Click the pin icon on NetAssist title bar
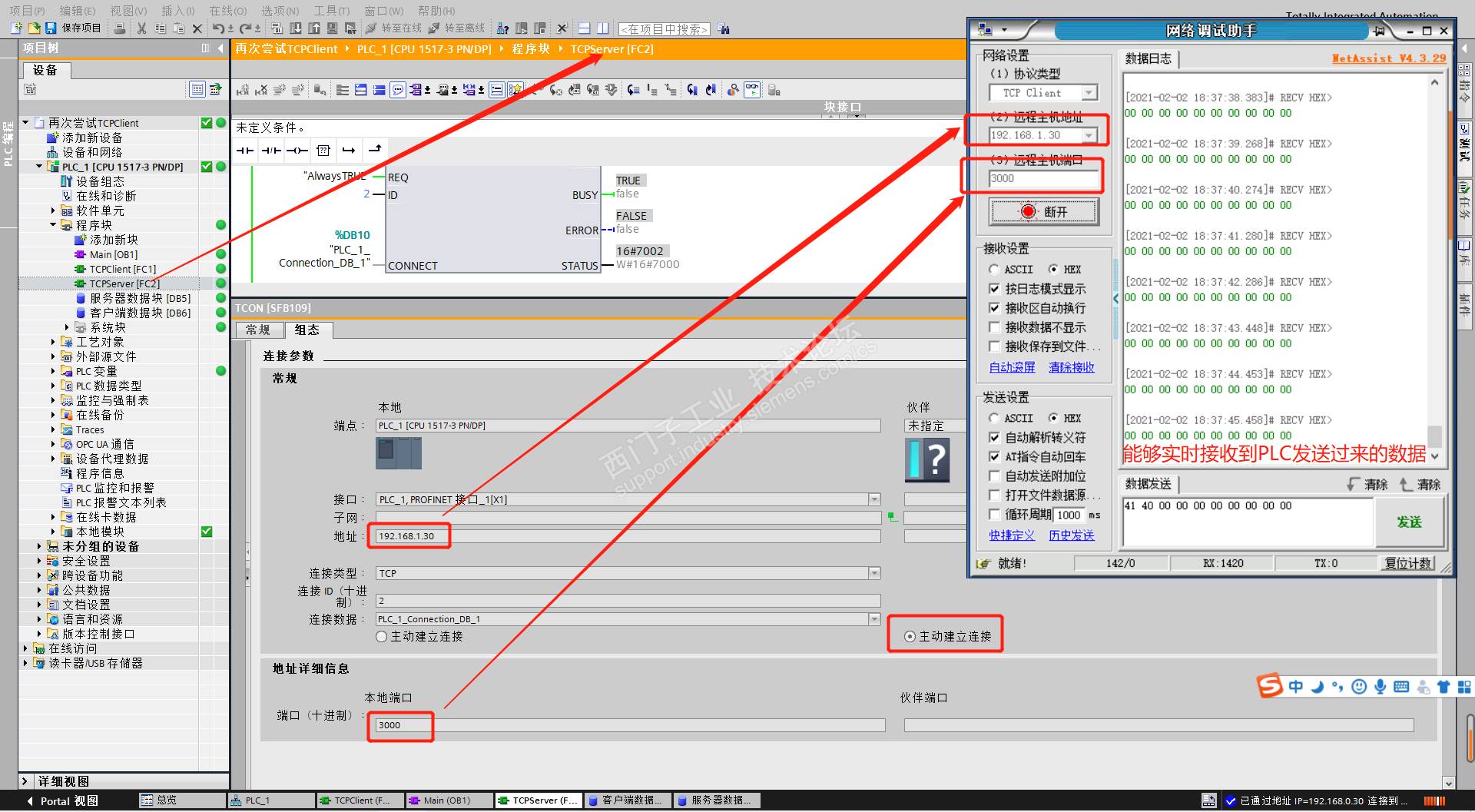1475x812 pixels. (1379, 31)
